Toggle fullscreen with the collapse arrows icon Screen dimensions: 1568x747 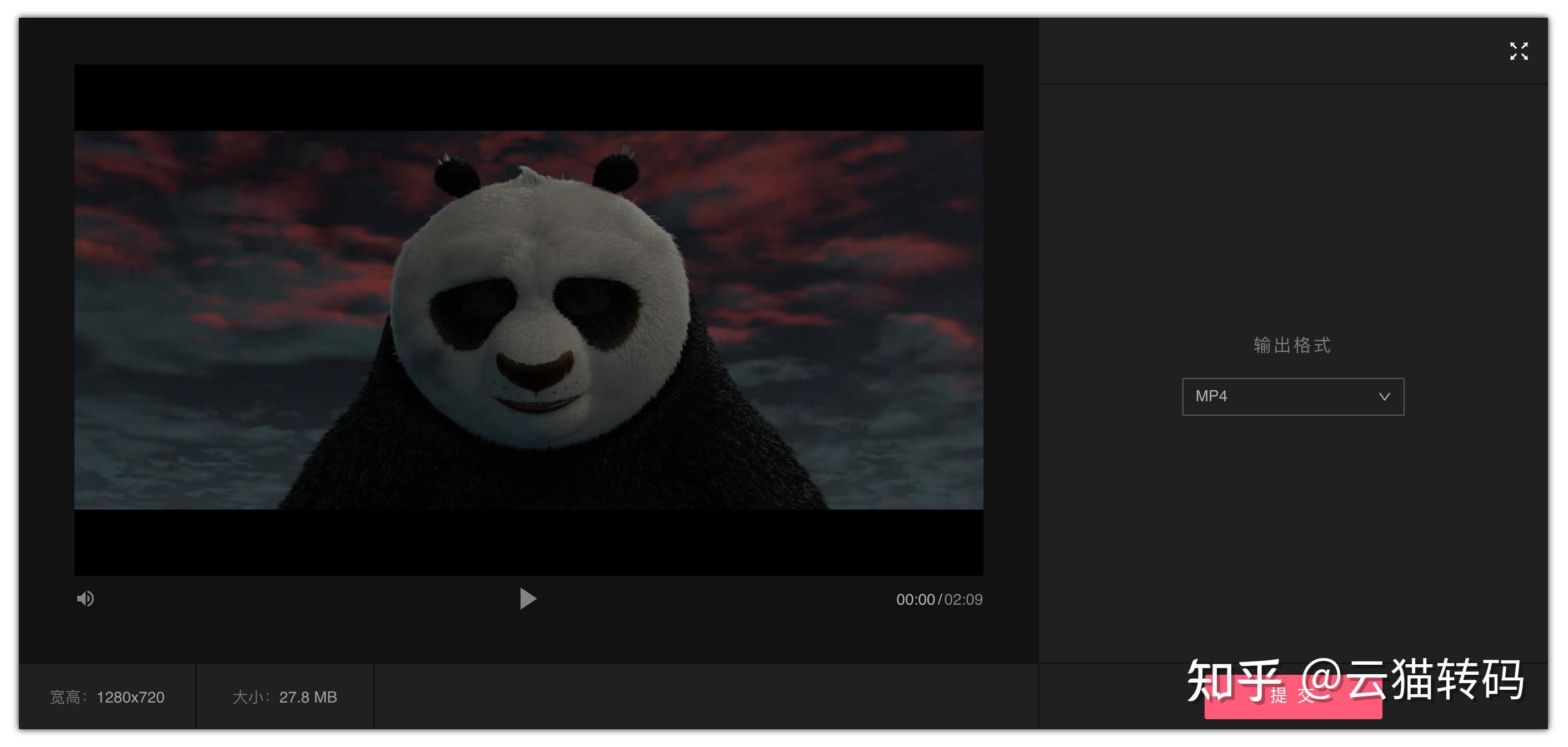[1518, 51]
